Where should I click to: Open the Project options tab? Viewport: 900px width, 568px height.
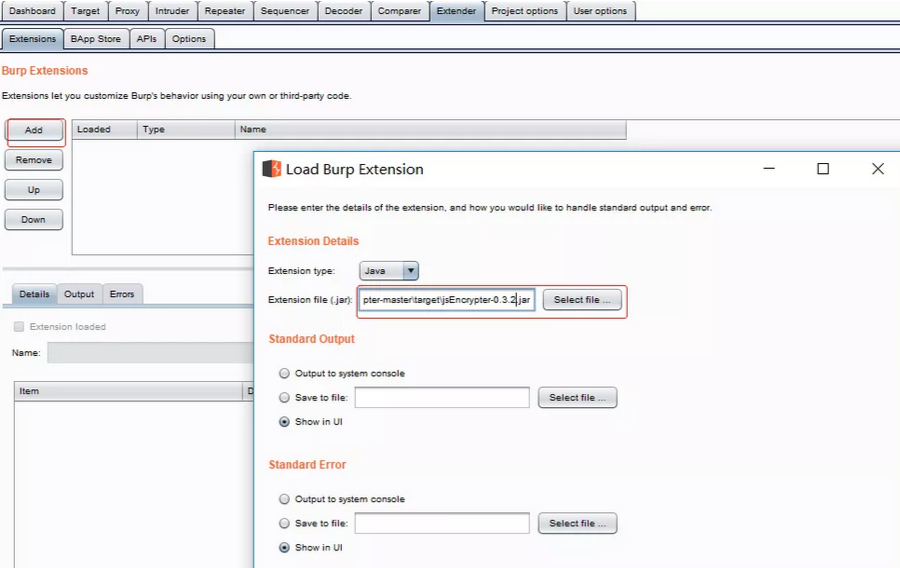click(525, 11)
